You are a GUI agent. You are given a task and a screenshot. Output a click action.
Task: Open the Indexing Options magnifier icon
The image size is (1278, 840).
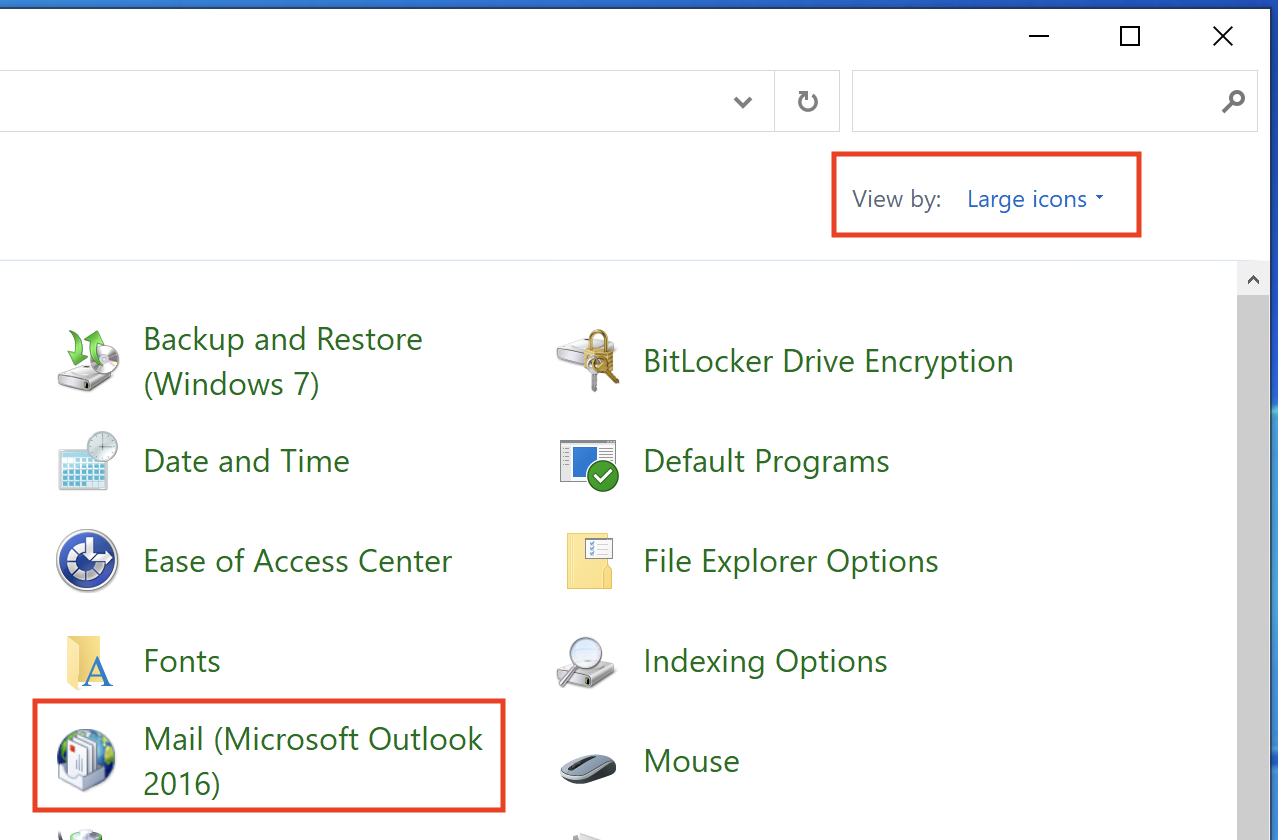tap(588, 662)
